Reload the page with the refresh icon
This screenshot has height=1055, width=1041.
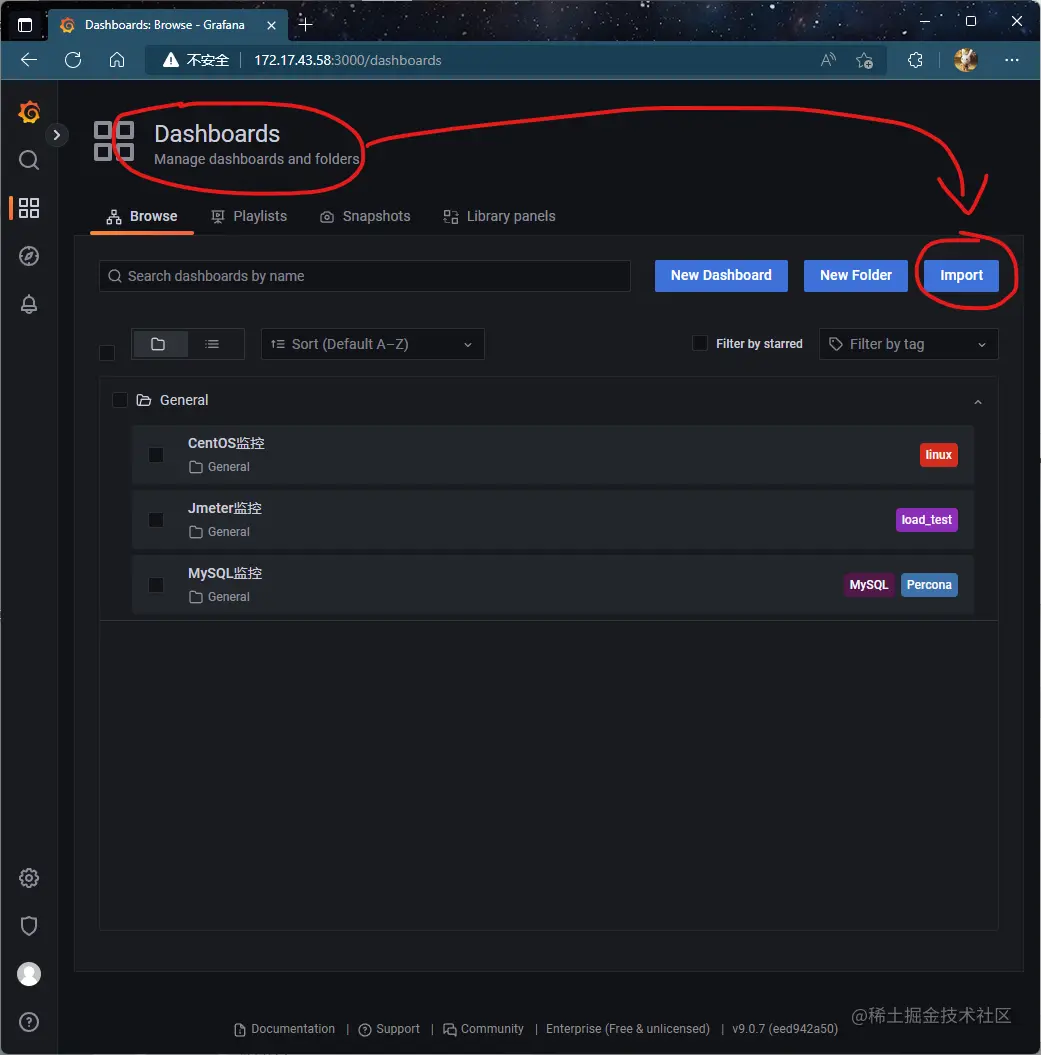click(73, 60)
